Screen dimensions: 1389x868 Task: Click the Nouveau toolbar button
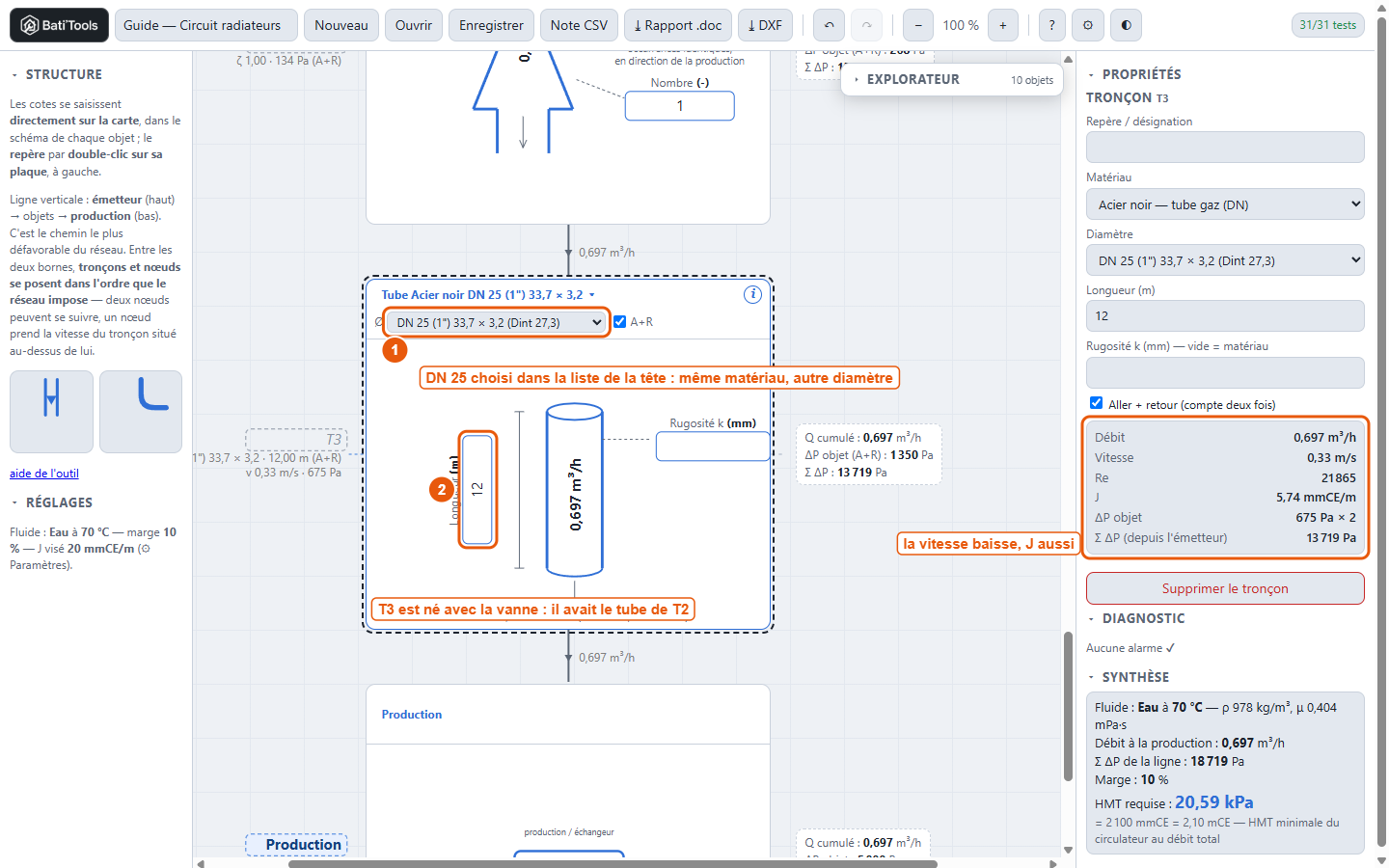coord(341,25)
